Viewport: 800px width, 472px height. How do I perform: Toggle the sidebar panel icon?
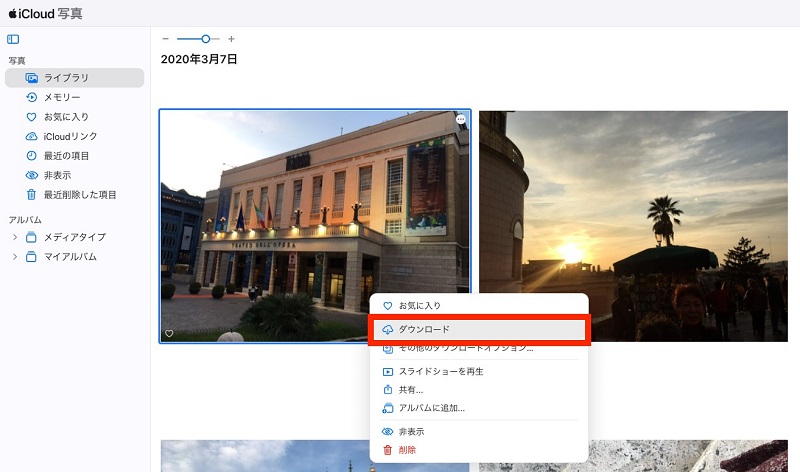13,39
